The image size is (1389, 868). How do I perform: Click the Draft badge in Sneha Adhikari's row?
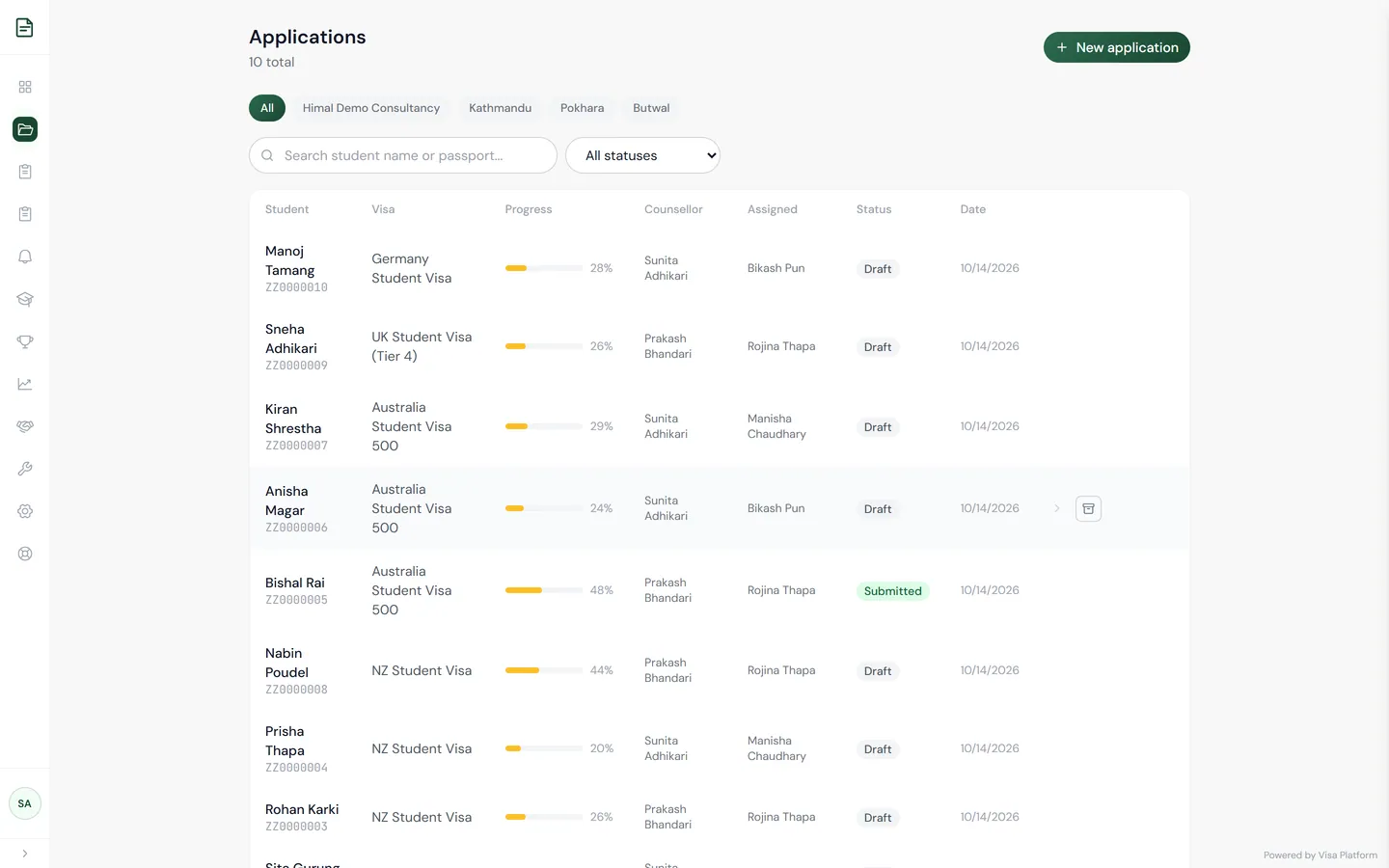coord(878,347)
